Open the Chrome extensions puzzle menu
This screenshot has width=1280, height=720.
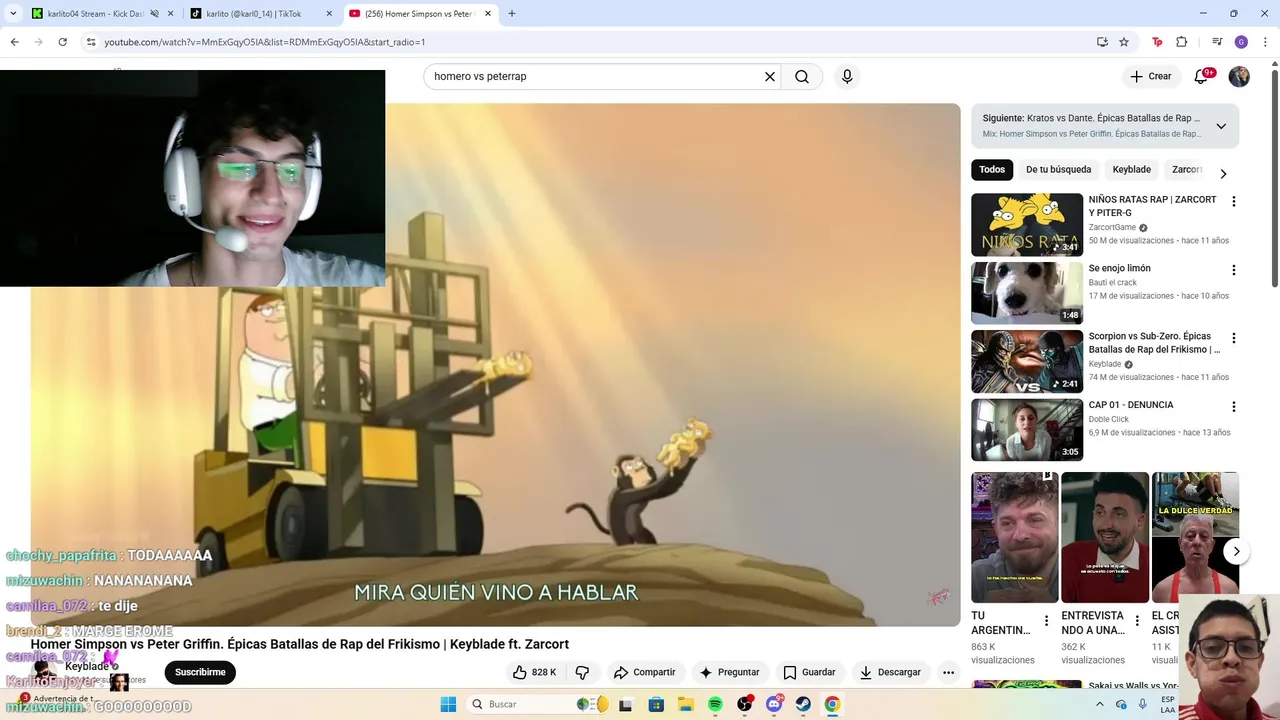1182,42
